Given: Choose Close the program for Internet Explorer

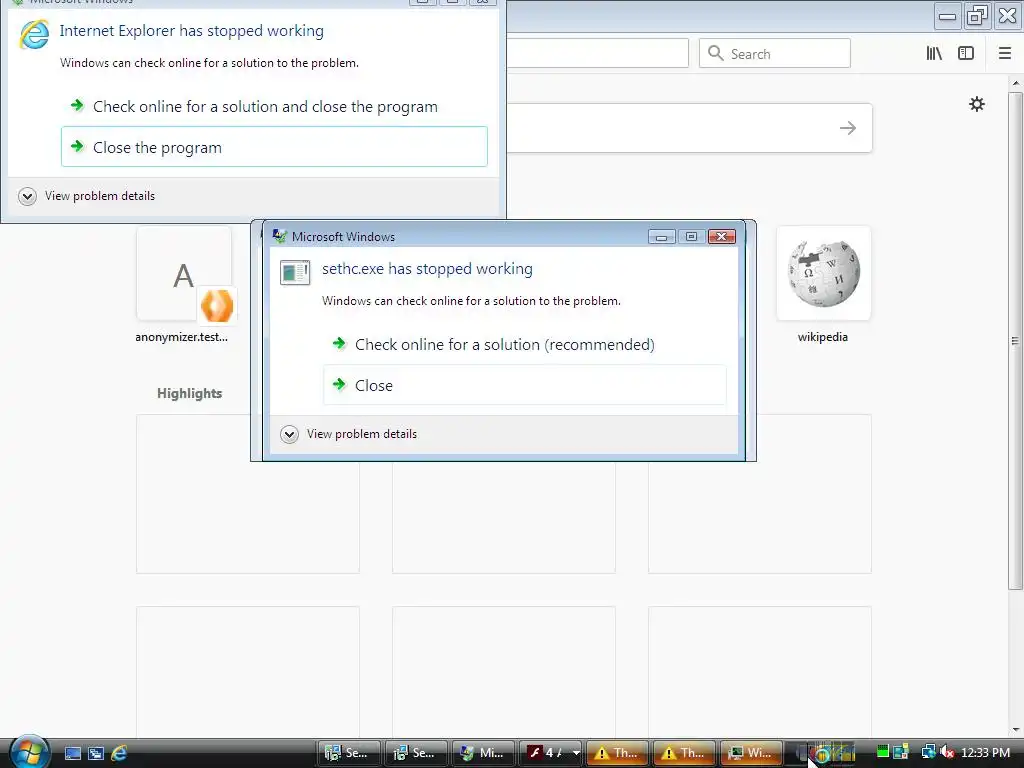Looking at the screenshot, I should pos(274,147).
